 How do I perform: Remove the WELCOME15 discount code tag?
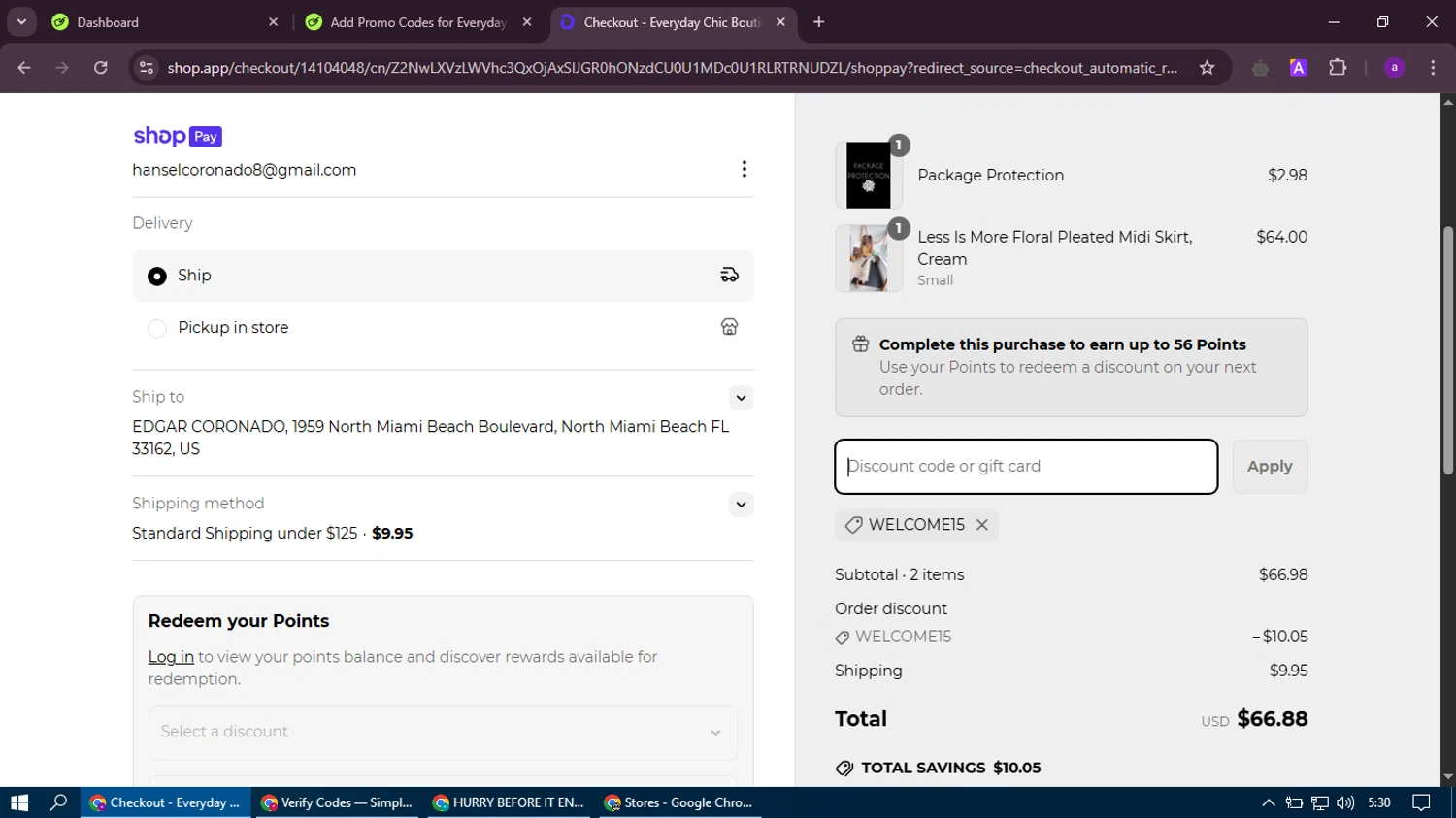pos(982,525)
